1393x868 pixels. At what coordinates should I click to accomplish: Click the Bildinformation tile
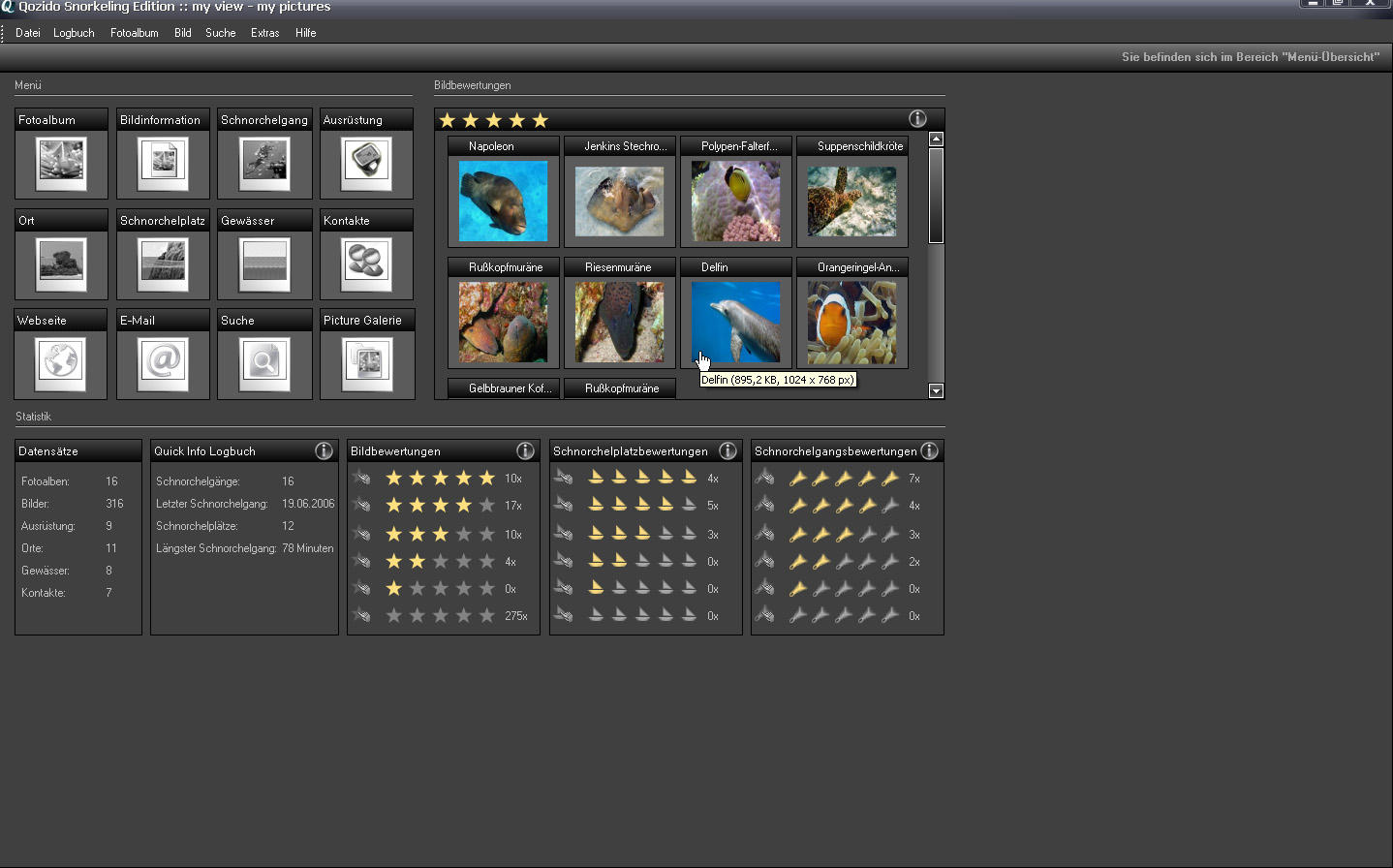pos(163,163)
